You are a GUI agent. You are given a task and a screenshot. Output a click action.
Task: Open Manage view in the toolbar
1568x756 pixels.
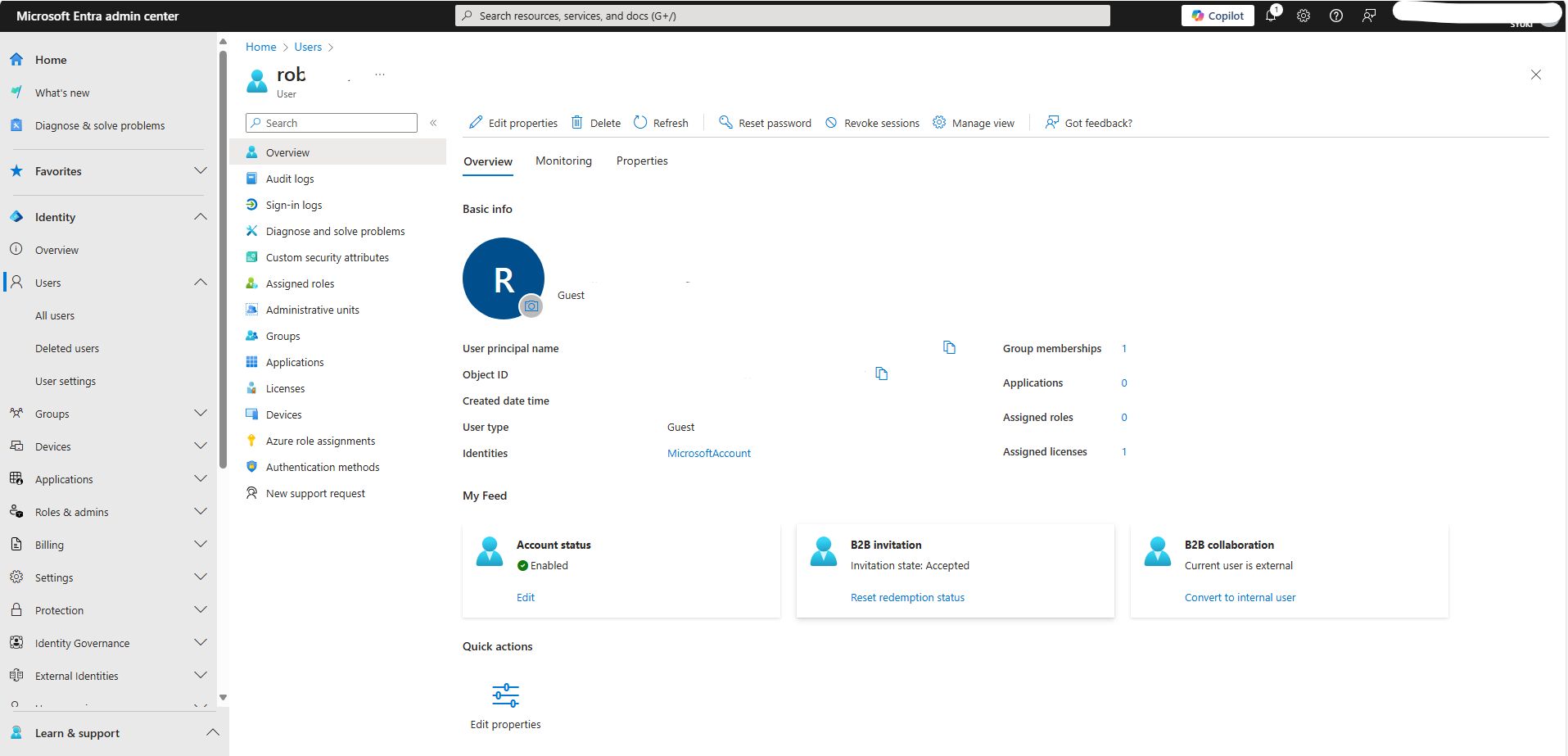(x=974, y=123)
